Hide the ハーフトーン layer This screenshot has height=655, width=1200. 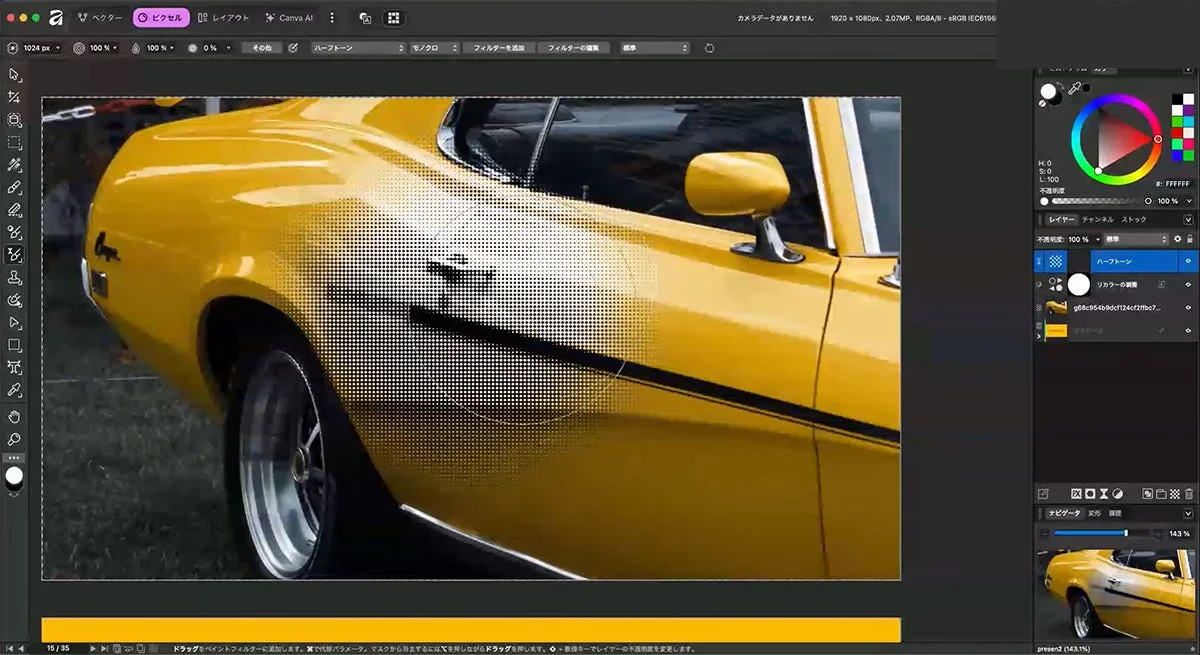1188,261
